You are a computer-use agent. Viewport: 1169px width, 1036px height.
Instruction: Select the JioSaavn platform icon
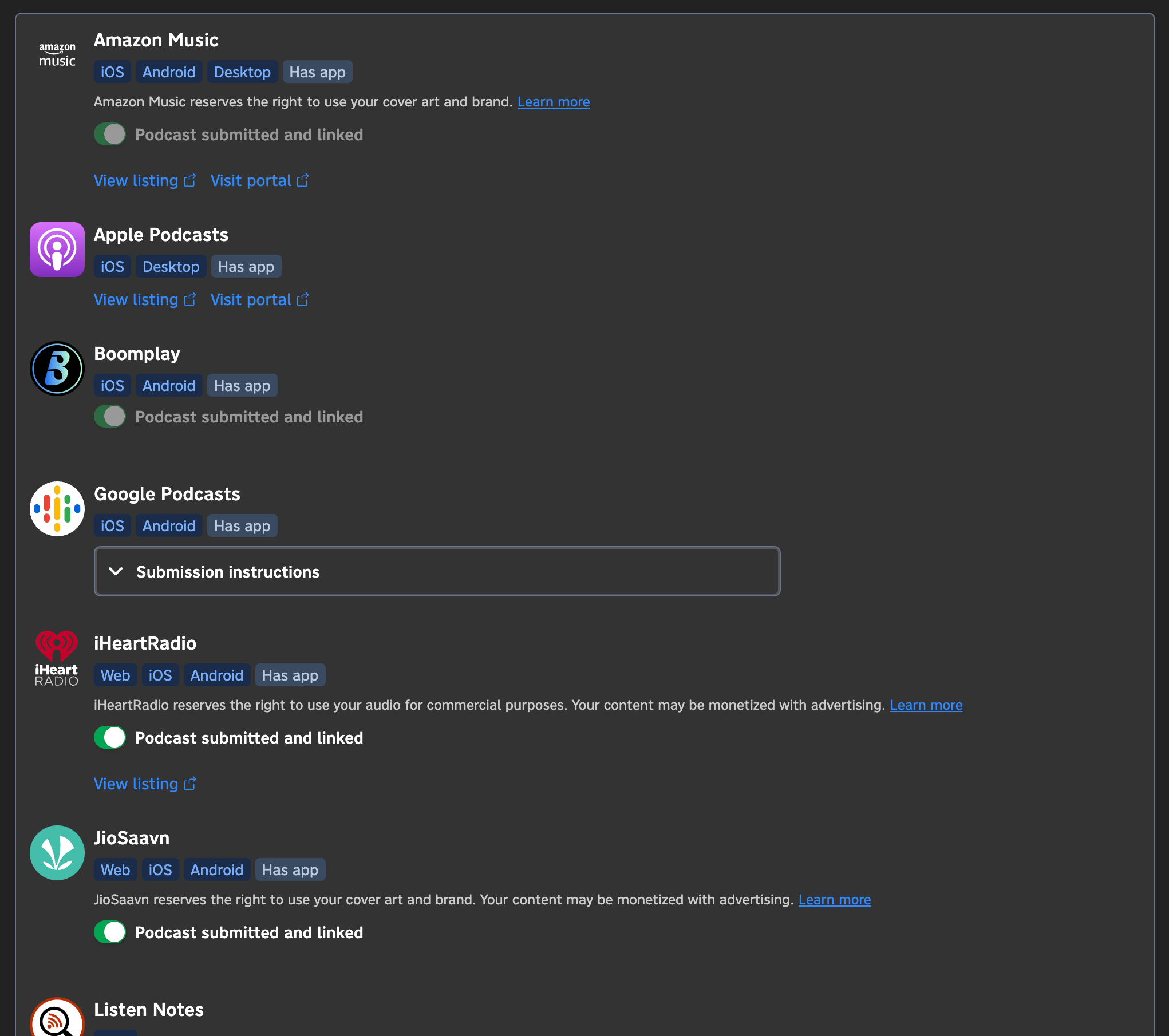pos(56,852)
